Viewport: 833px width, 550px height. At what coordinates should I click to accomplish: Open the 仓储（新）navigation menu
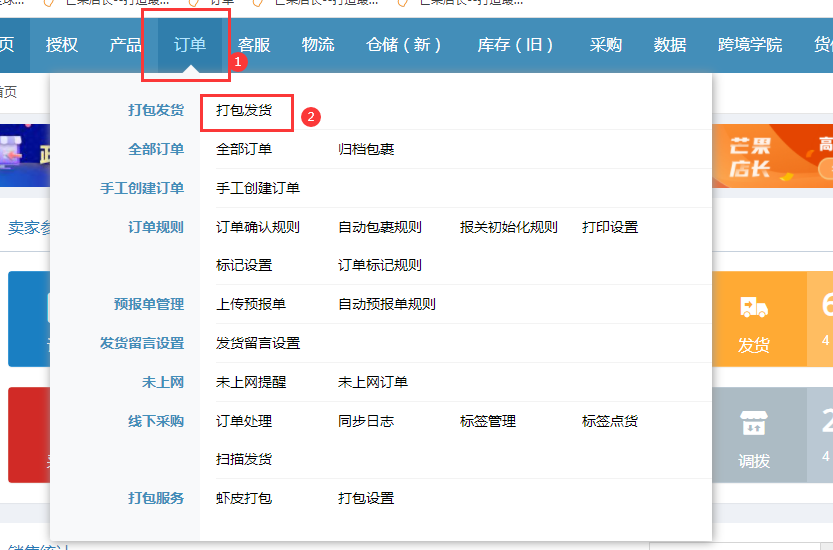pos(403,45)
